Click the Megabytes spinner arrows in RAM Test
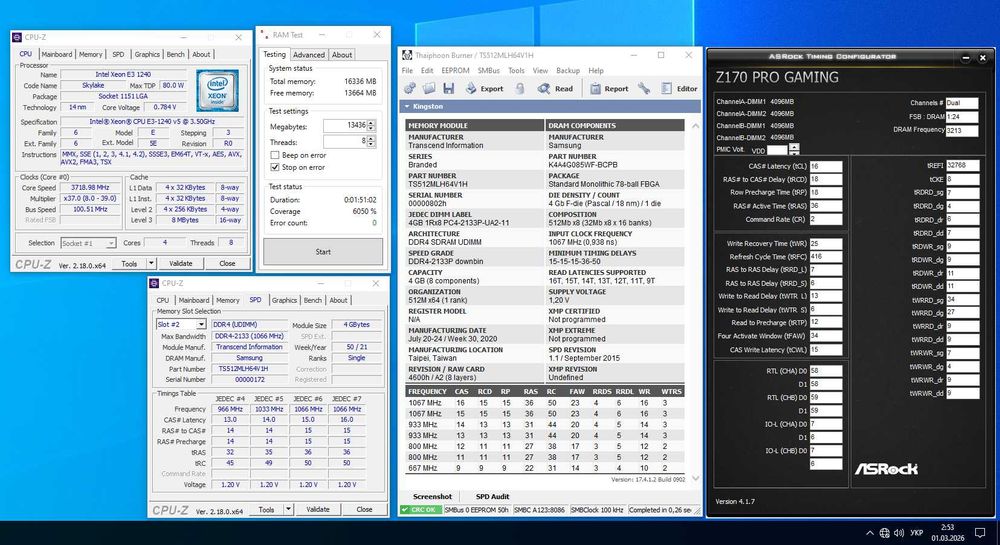 click(x=371, y=126)
